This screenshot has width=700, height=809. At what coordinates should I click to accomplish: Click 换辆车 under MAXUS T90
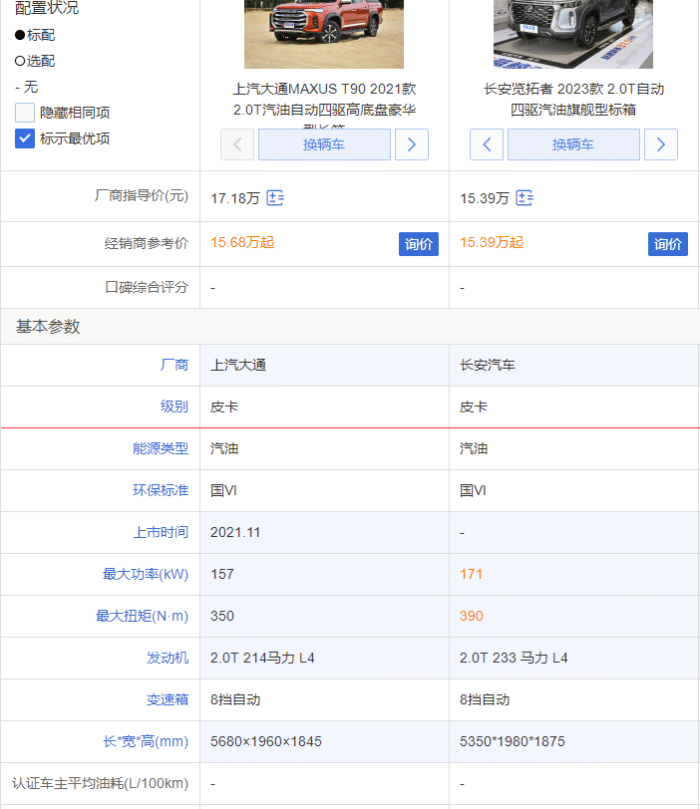click(x=324, y=144)
